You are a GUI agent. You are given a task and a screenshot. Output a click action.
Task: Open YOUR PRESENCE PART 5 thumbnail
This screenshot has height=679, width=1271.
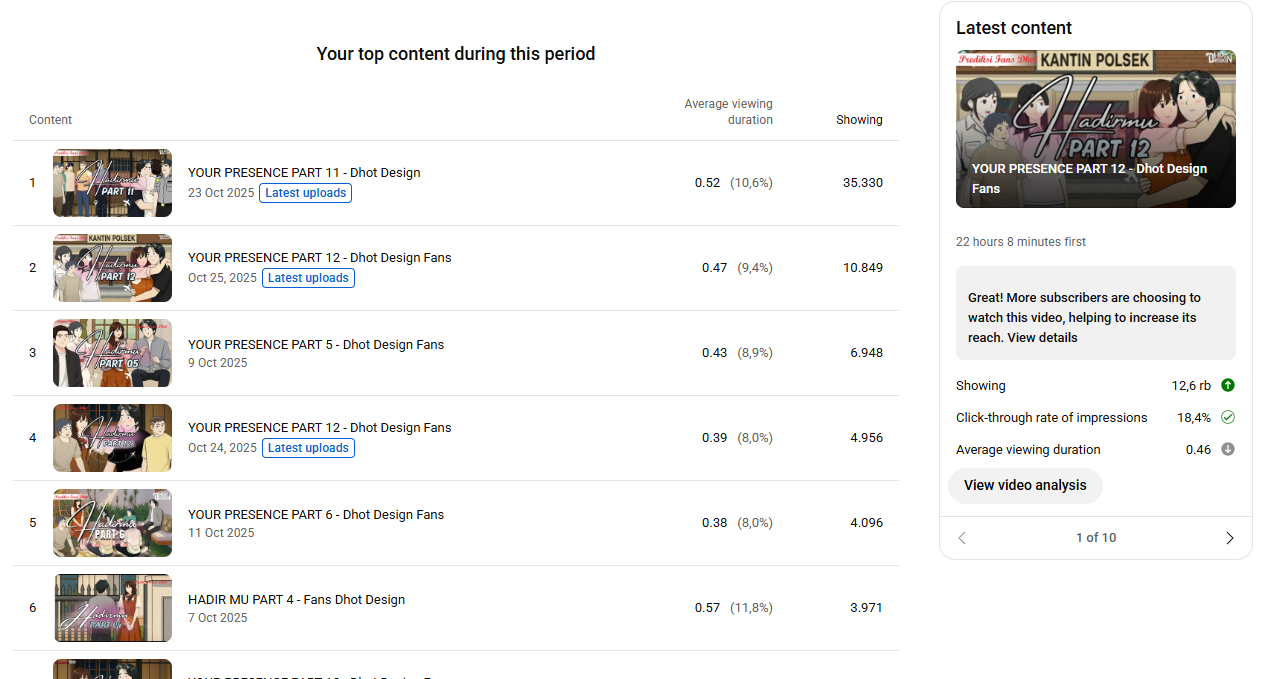coord(112,353)
